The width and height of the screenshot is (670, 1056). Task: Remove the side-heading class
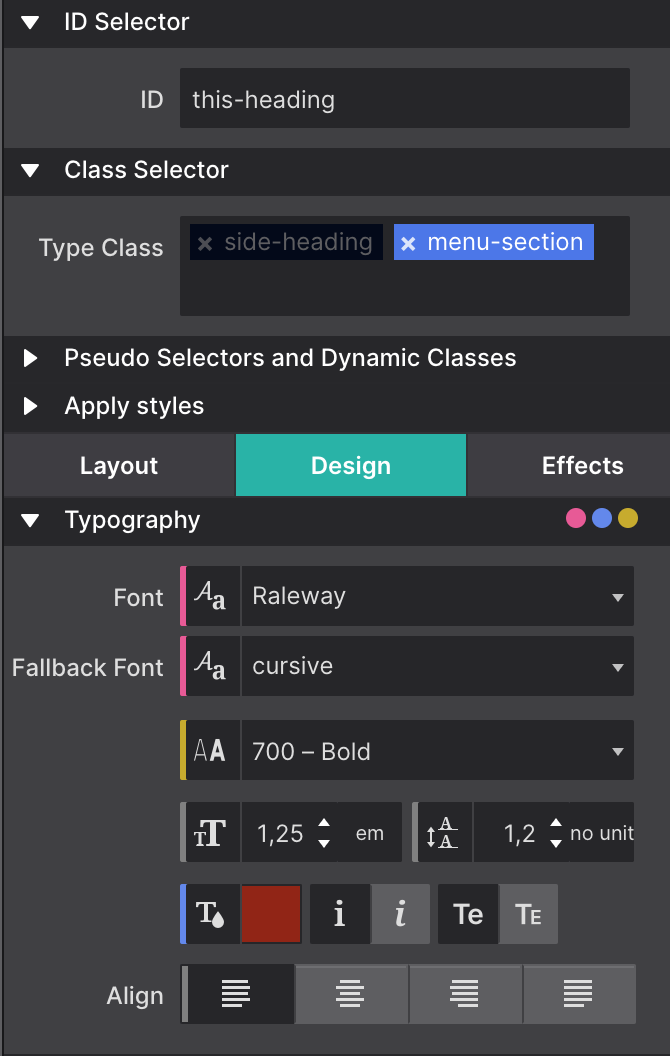click(x=204, y=242)
